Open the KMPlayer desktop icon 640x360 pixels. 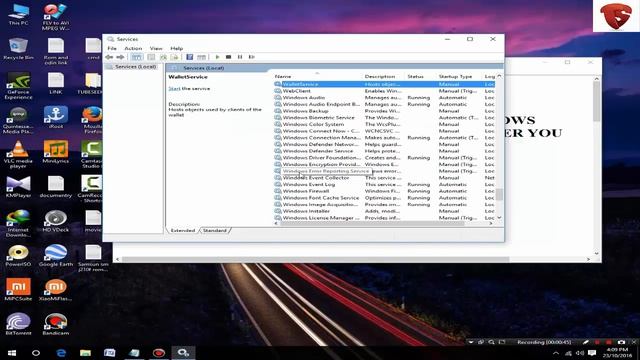point(18,187)
